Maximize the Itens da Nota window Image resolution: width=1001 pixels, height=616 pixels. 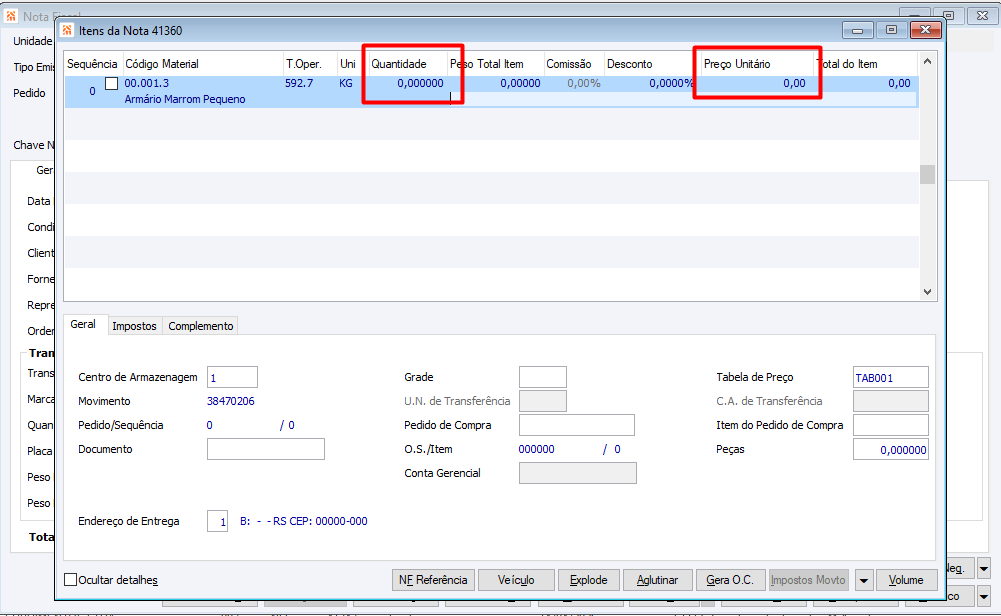(891, 30)
